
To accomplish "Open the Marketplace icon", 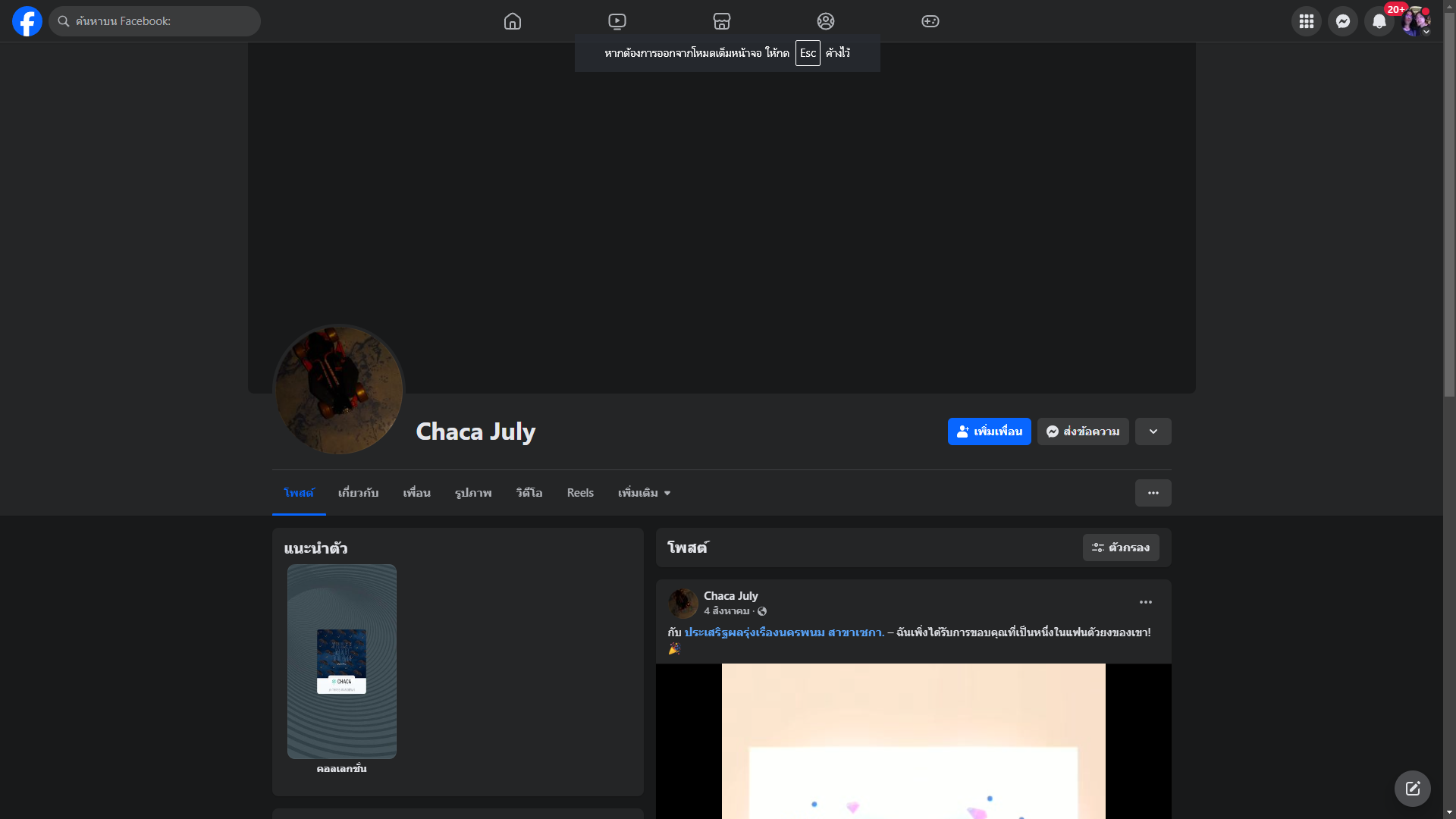I will click(722, 21).
